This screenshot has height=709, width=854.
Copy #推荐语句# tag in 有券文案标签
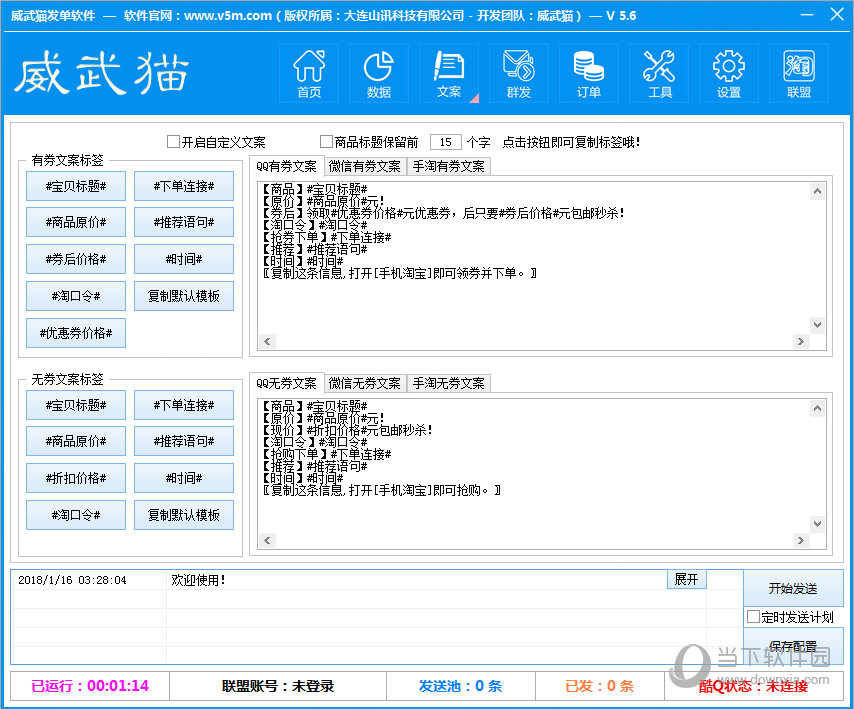(x=184, y=222)
